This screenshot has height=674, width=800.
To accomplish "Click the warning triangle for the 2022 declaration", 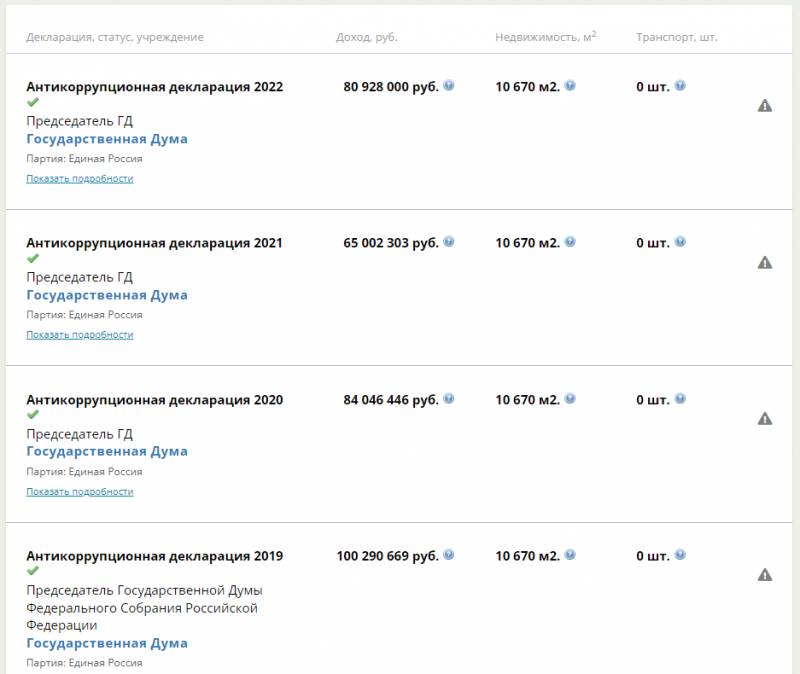I will coord(765,106).
